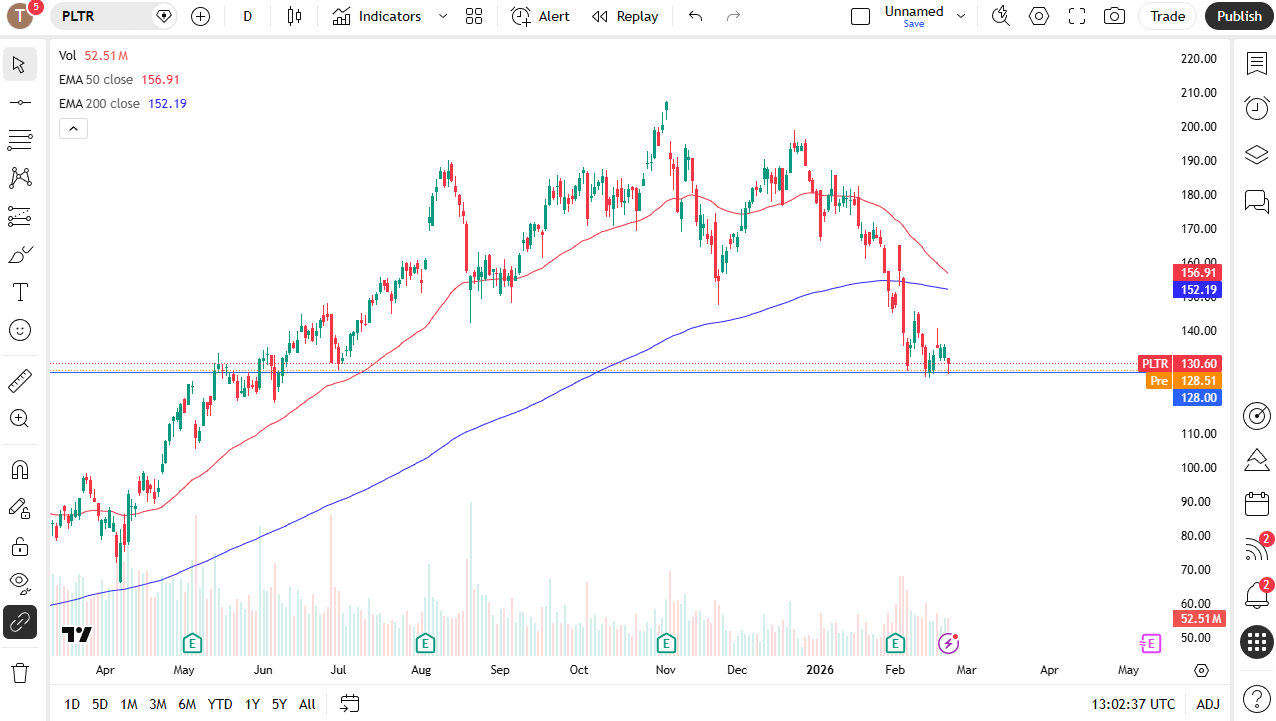The height and width of the screenshot is (721, 1276).
Task: Open August earnings E marker
Action: [425, 642]
